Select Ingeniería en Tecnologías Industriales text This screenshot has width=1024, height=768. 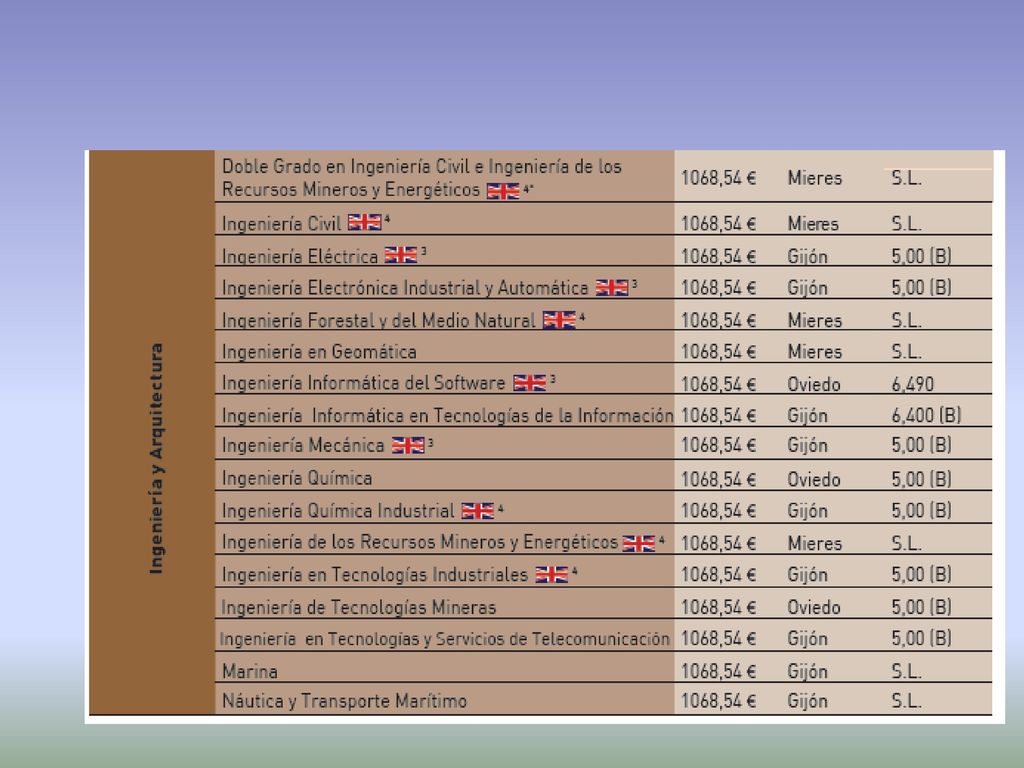coord(374,575)
